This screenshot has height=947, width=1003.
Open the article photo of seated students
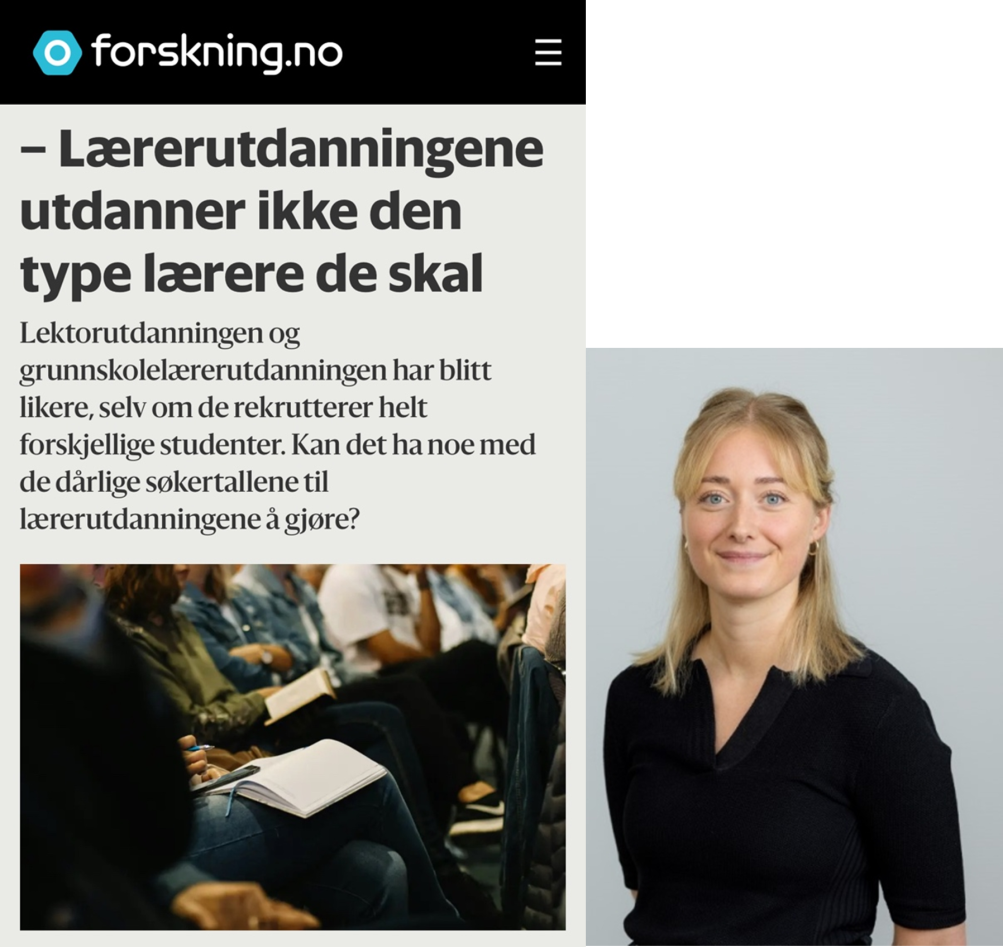292,747
